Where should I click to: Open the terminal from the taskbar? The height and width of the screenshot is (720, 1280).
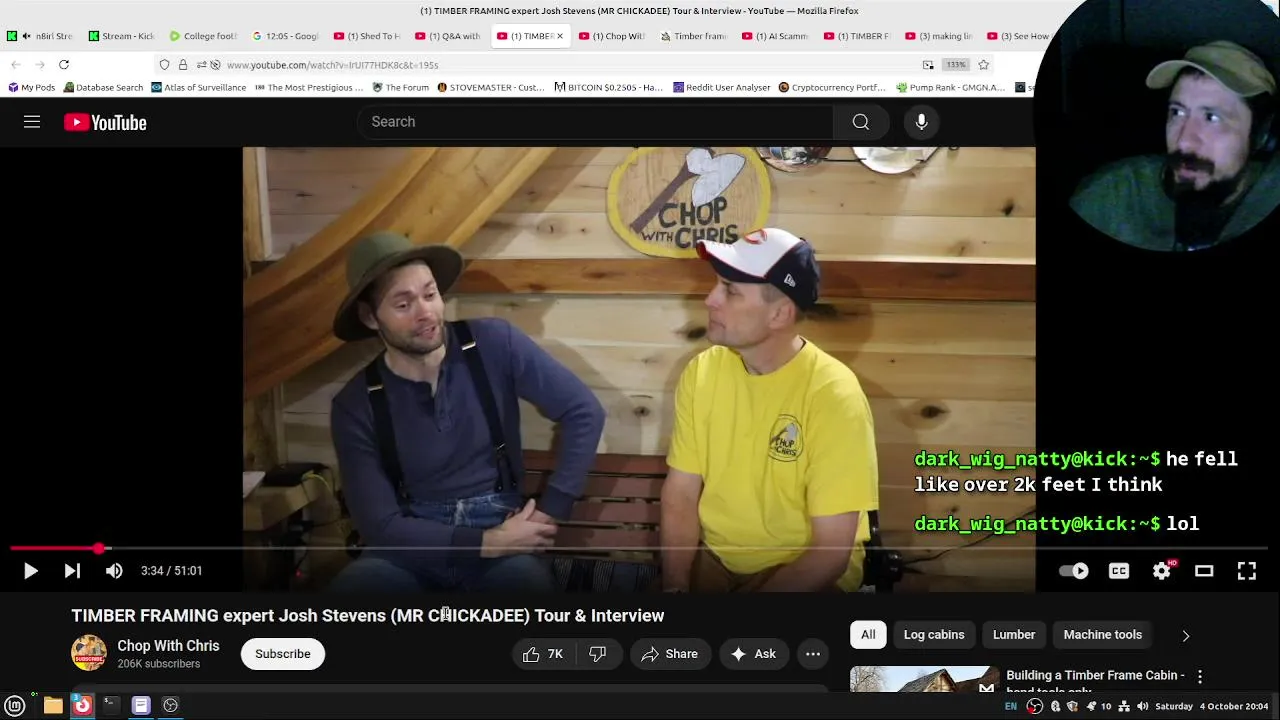(111, 705)
